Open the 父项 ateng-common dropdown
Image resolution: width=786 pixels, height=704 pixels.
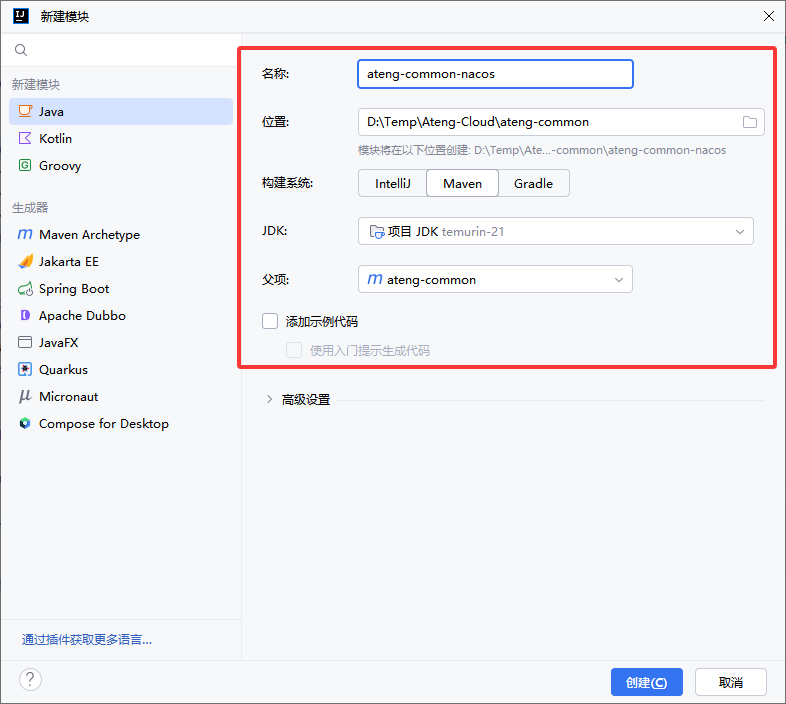(494, 280)
